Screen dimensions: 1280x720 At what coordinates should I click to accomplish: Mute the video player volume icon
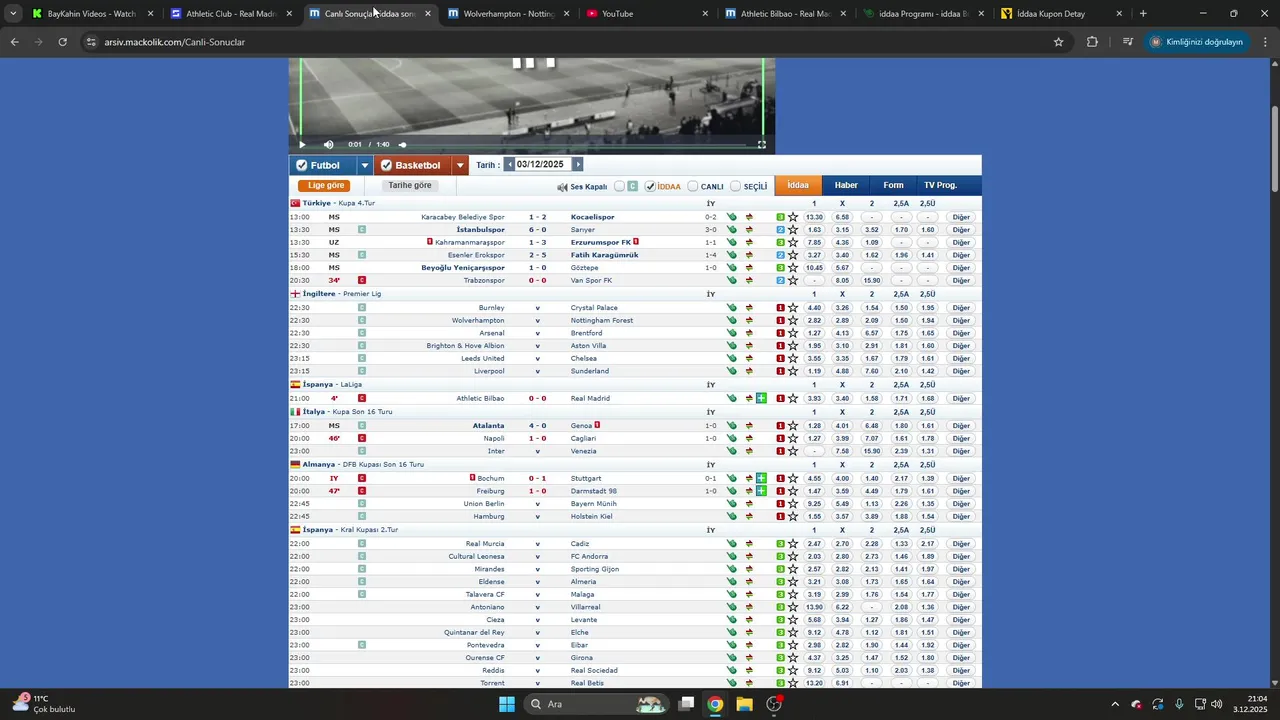coord(328,144)
